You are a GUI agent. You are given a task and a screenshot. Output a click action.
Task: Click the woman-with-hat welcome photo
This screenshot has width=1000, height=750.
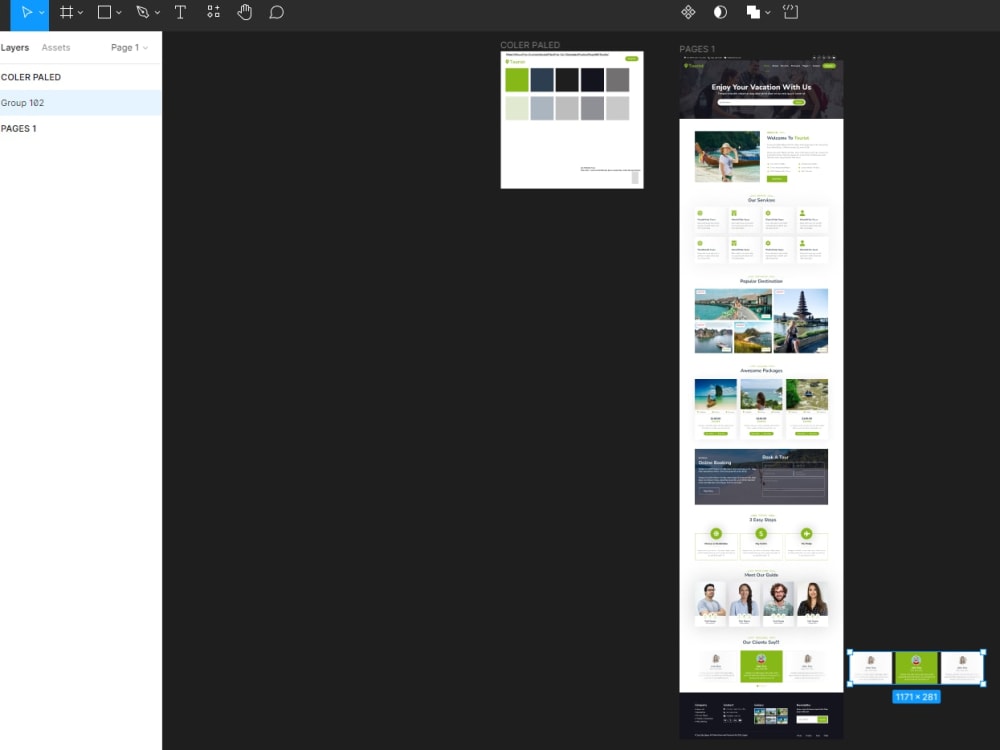[727, 157]
